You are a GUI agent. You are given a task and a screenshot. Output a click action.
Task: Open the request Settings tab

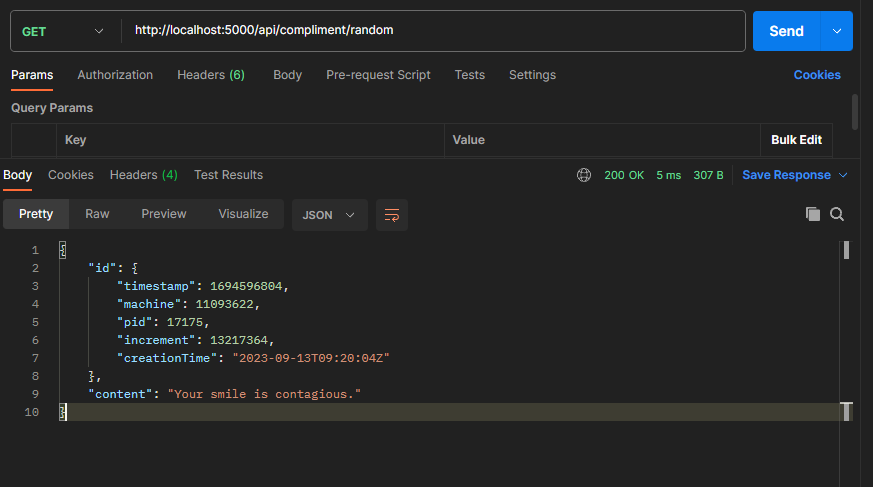[532, 75]
